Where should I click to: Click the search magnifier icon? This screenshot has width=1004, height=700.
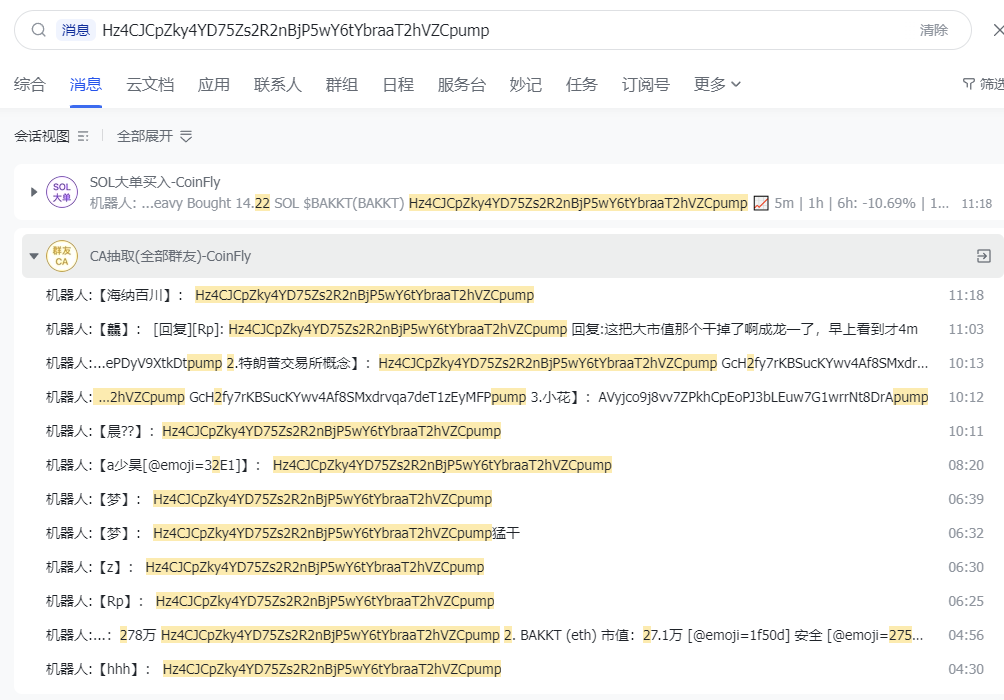pos(38,30)
